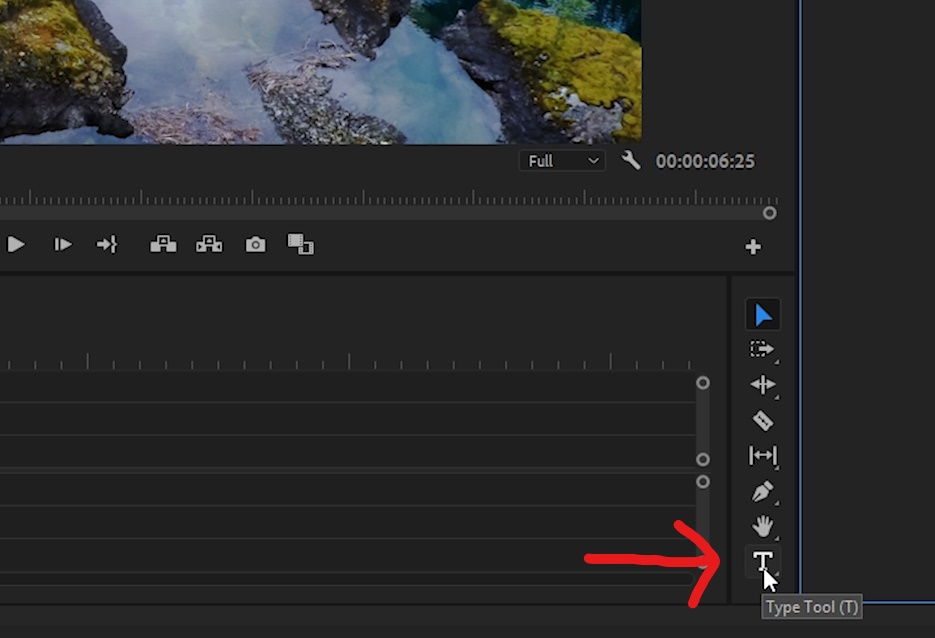935x638 pixels.
Task: Activate the Selection tool arrow
Action: [763, 314]
